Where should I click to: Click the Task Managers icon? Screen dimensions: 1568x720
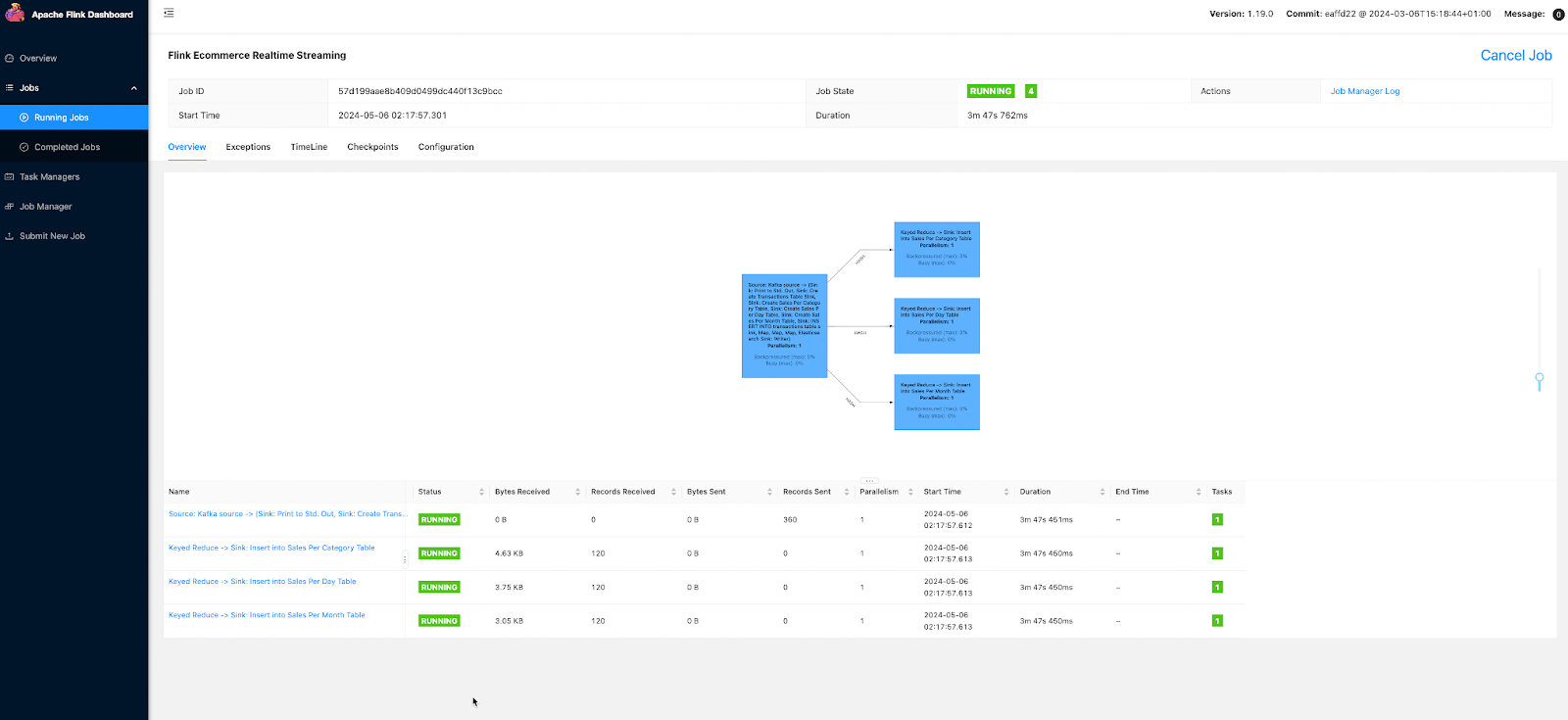click(x=10, y=176)
